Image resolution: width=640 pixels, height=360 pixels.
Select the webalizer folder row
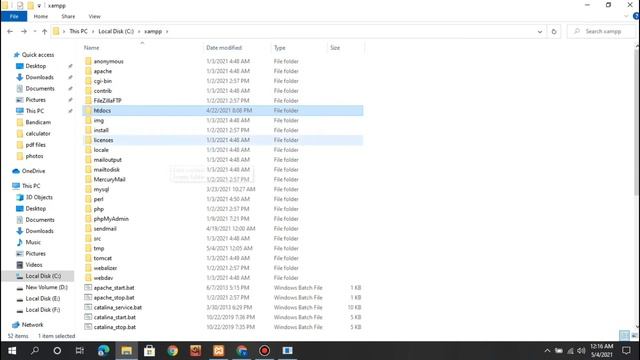tap(223, 268)
